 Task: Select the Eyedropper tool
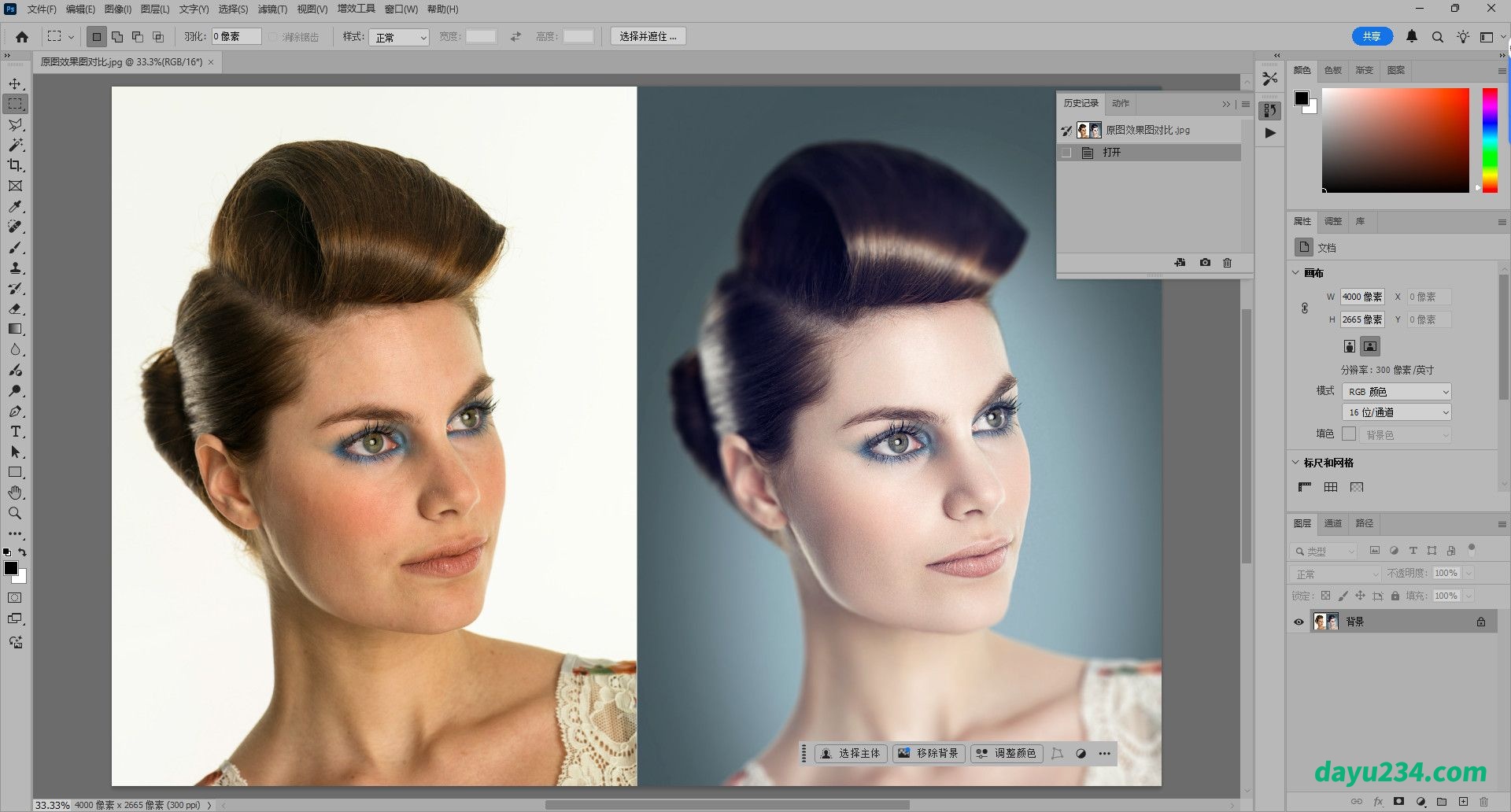point(15,206)
